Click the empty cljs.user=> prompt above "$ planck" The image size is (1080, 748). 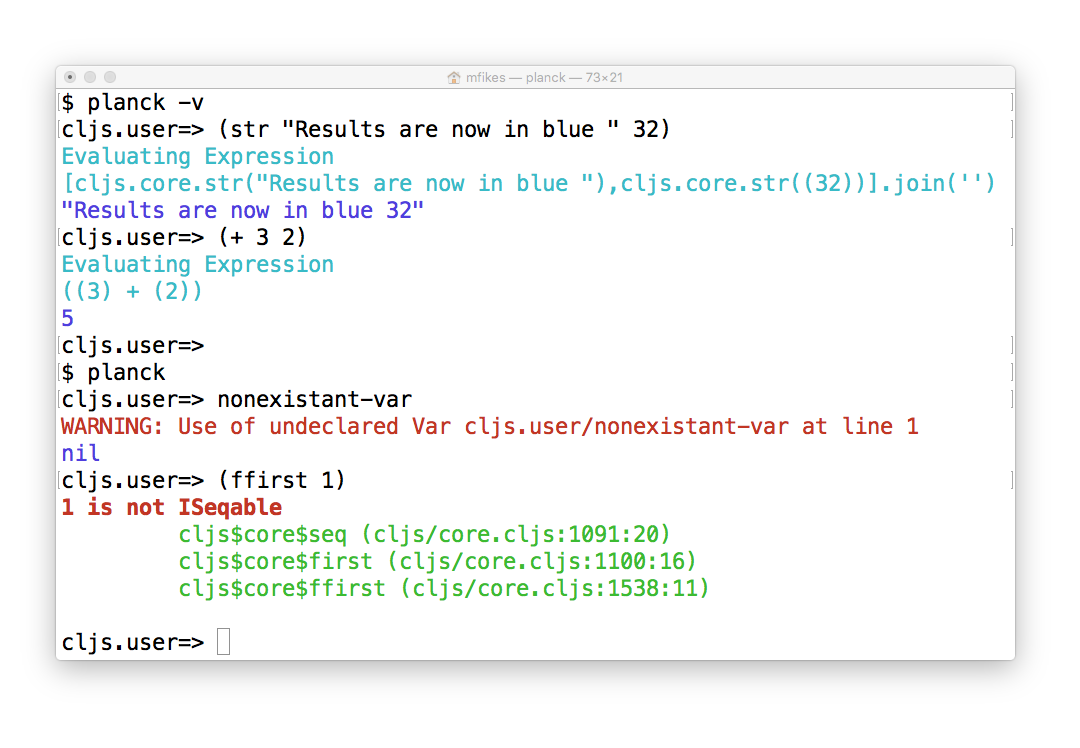133,346
